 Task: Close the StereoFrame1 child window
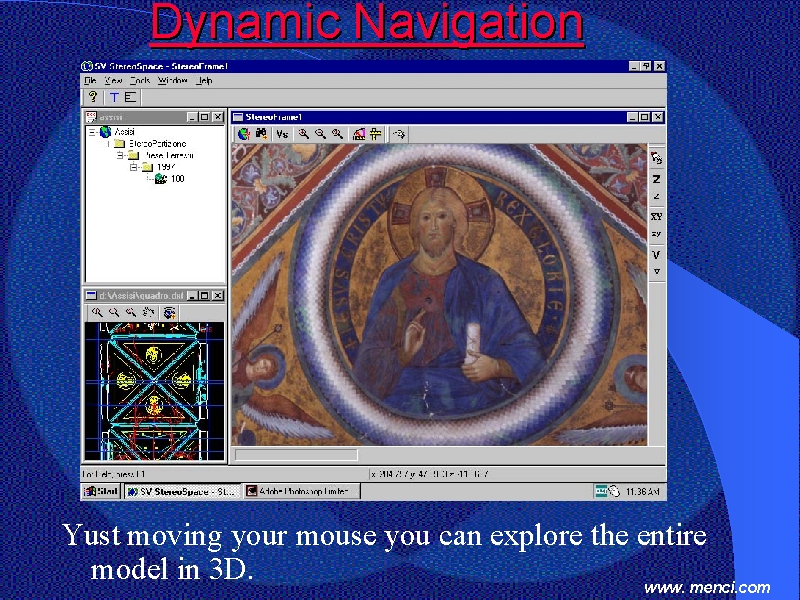tap(658, 117)
